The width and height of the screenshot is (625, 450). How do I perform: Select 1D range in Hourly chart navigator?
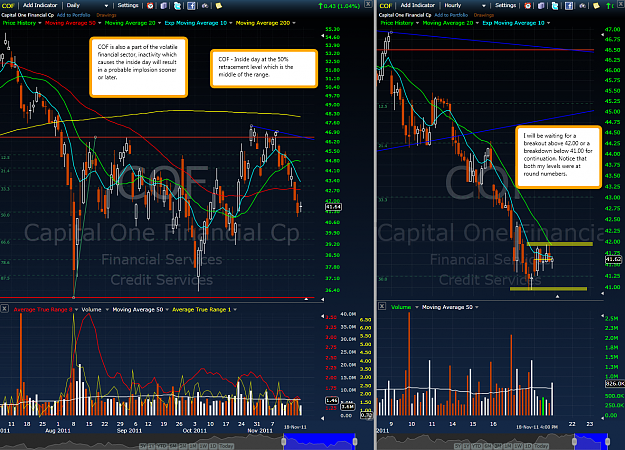[x=528, y=446]
